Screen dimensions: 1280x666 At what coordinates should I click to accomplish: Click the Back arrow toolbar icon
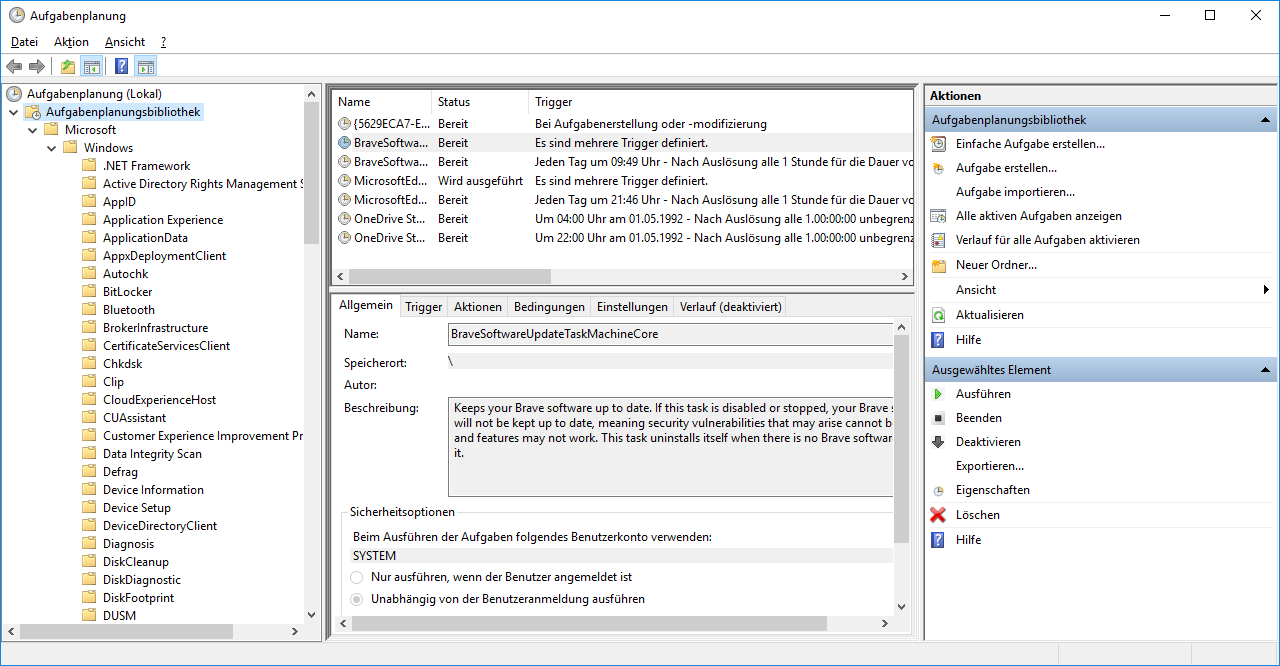point(14,67)
